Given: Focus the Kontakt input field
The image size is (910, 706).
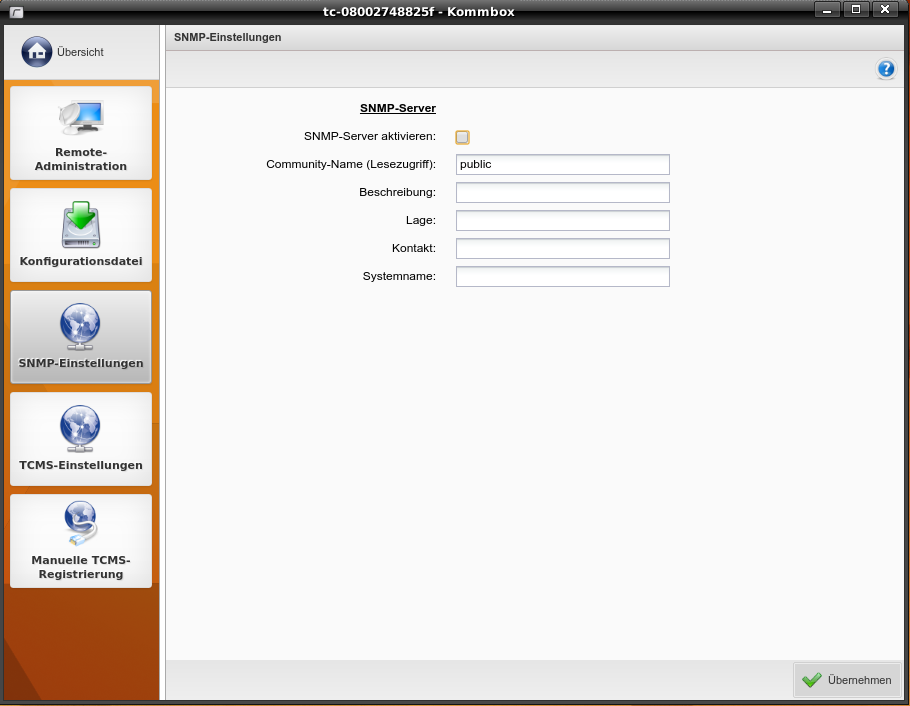Looking at the screenshot, I should point(562,248).
